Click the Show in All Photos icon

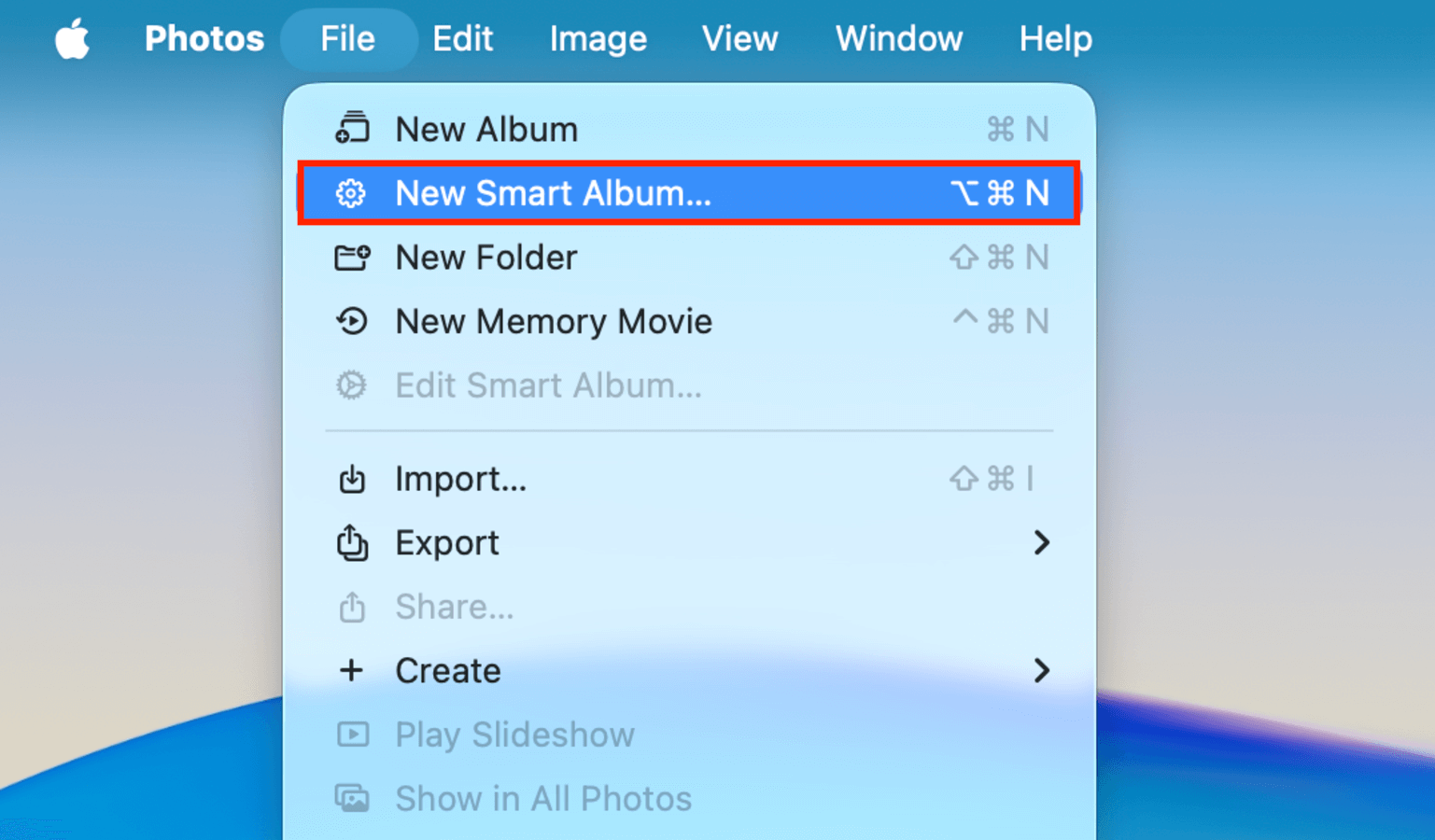[x=352, y=798]
